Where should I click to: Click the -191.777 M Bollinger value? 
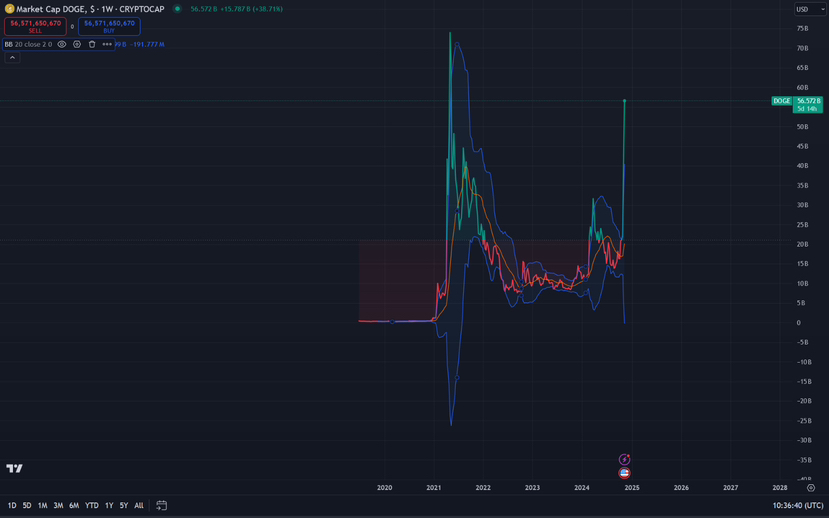pyautogui.click(x=147, y=44)
